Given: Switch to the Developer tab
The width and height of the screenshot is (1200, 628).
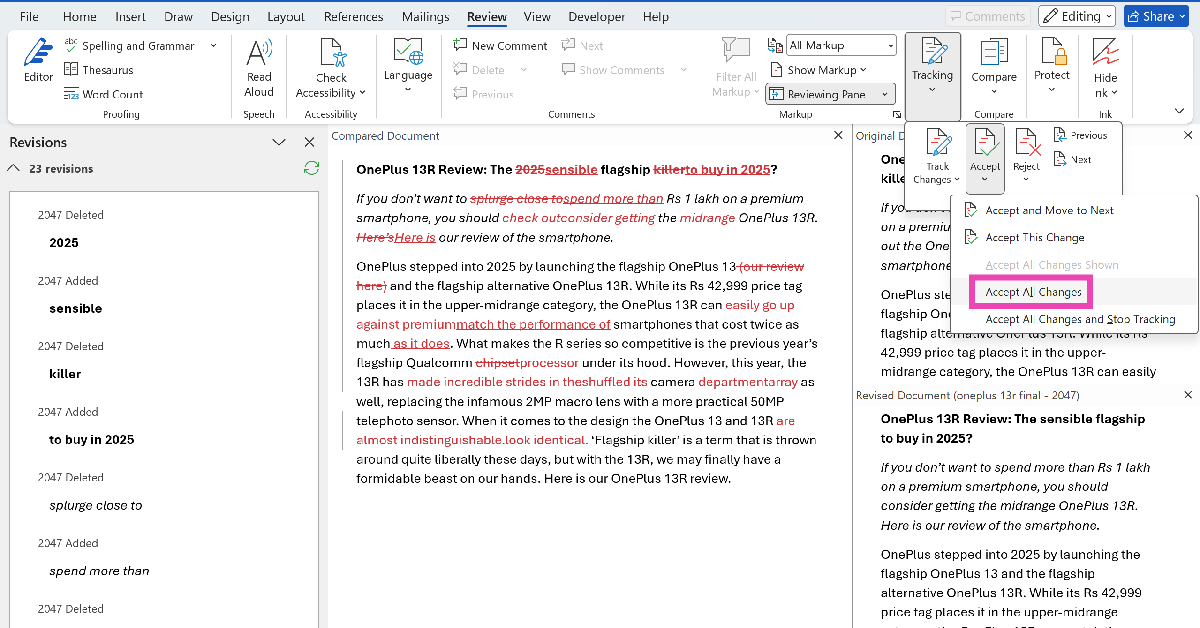Looking at the screenshot, I should coord(596,17).
